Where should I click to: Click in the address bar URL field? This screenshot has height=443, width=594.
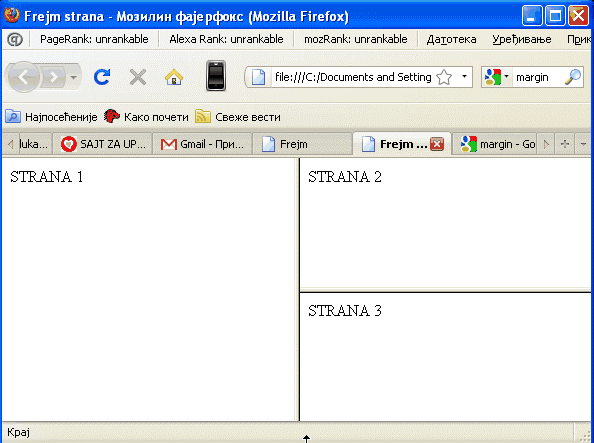(353, 77)
